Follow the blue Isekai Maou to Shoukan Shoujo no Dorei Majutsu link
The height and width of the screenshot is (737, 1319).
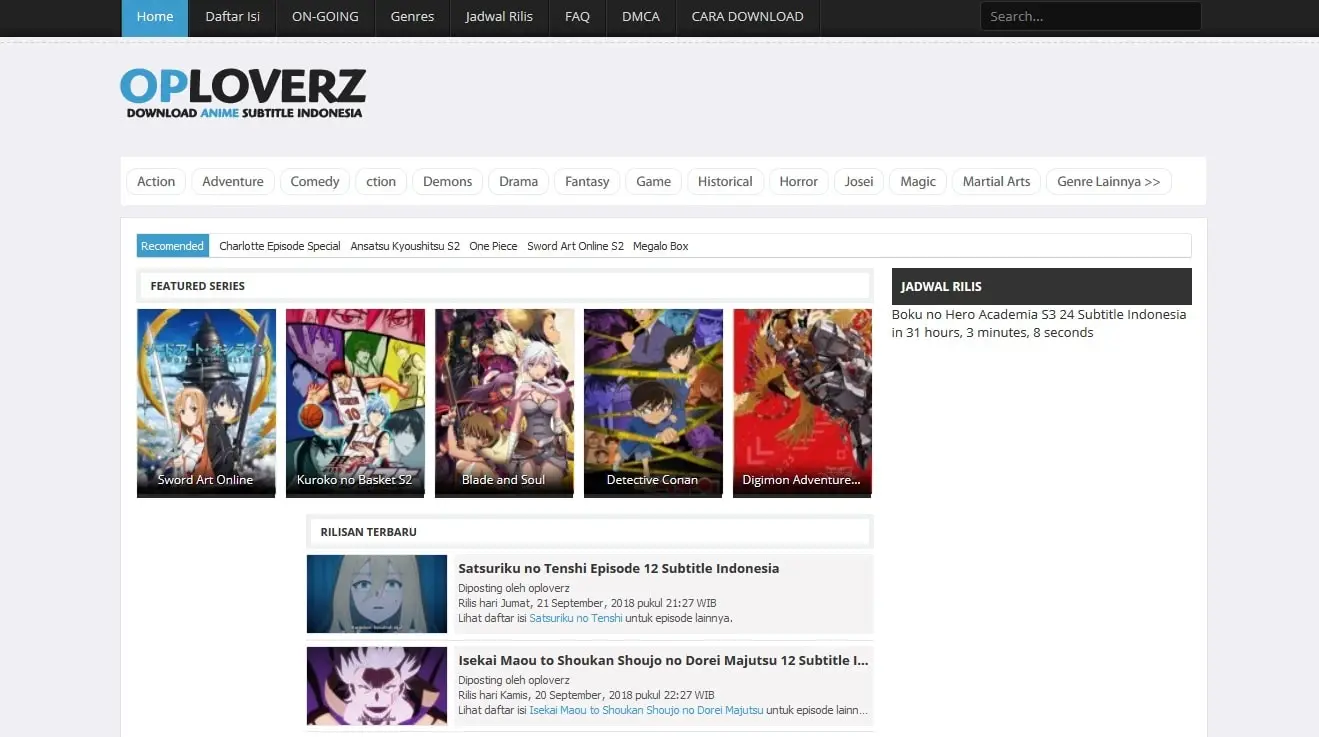(646, 710)
